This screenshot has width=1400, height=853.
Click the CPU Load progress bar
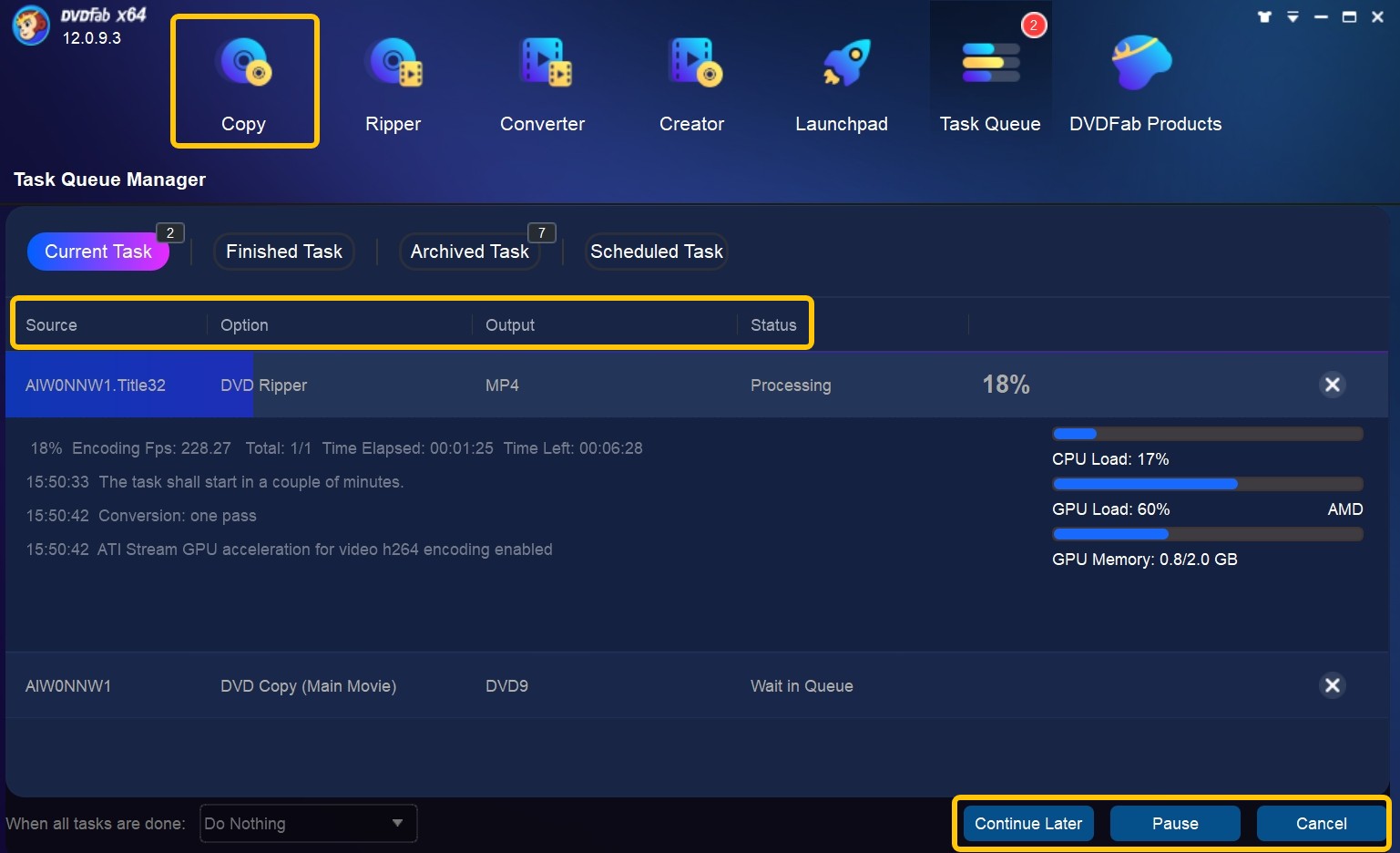(x=1207, y=434)
